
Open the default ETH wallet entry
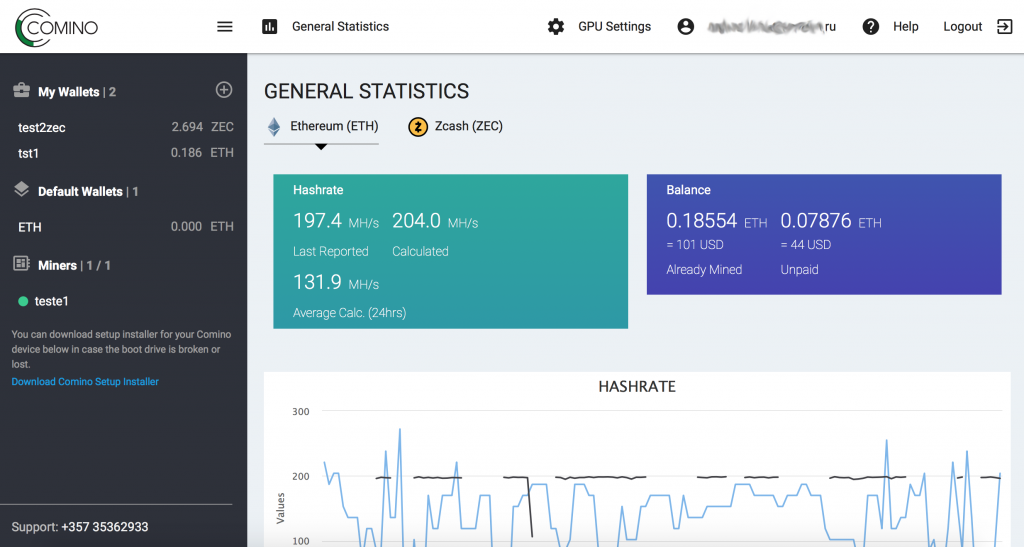coord(30,227)
